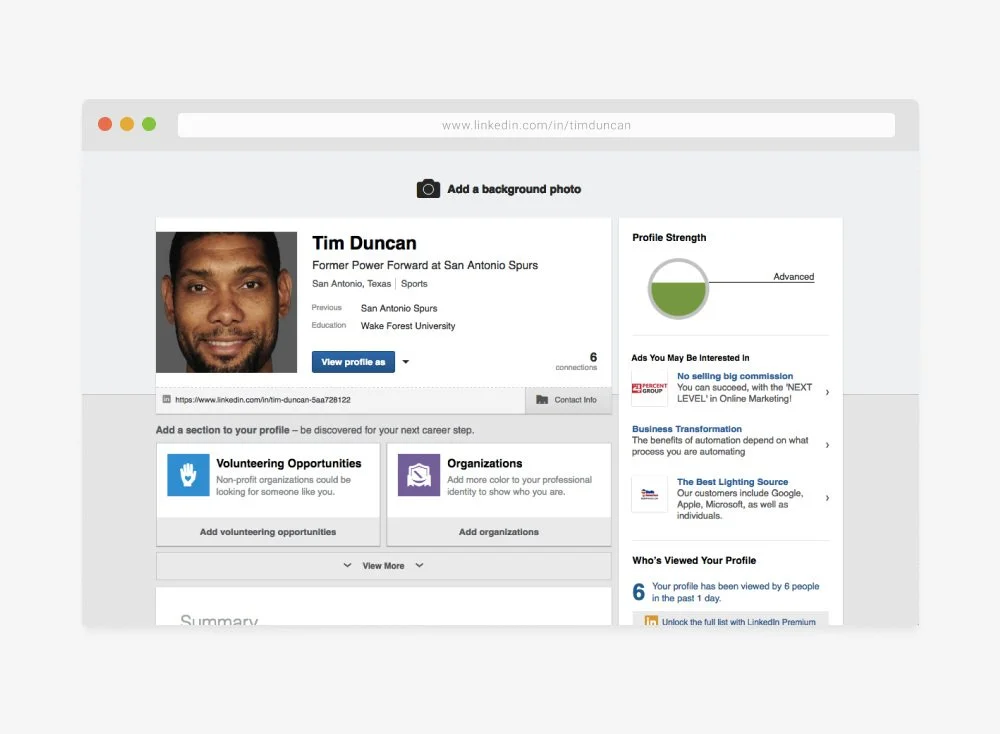Image resolution: width=1000 pixels, height=734 pixels.
Task: Click San Antonio, Texas location text
Action: [x=351, y=284]
